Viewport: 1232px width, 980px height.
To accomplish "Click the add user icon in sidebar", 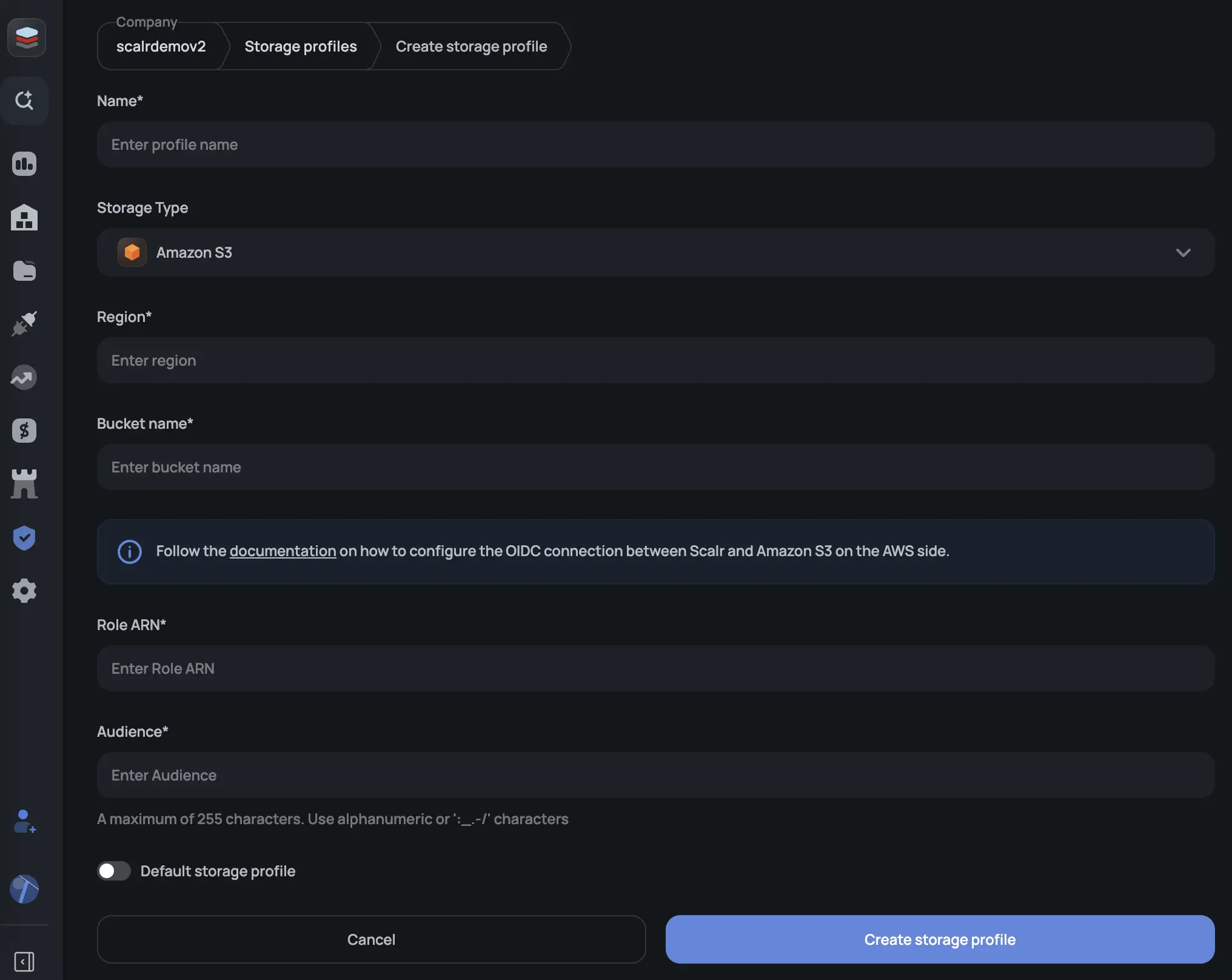I will pyautogui.click(x=24, y=822).
